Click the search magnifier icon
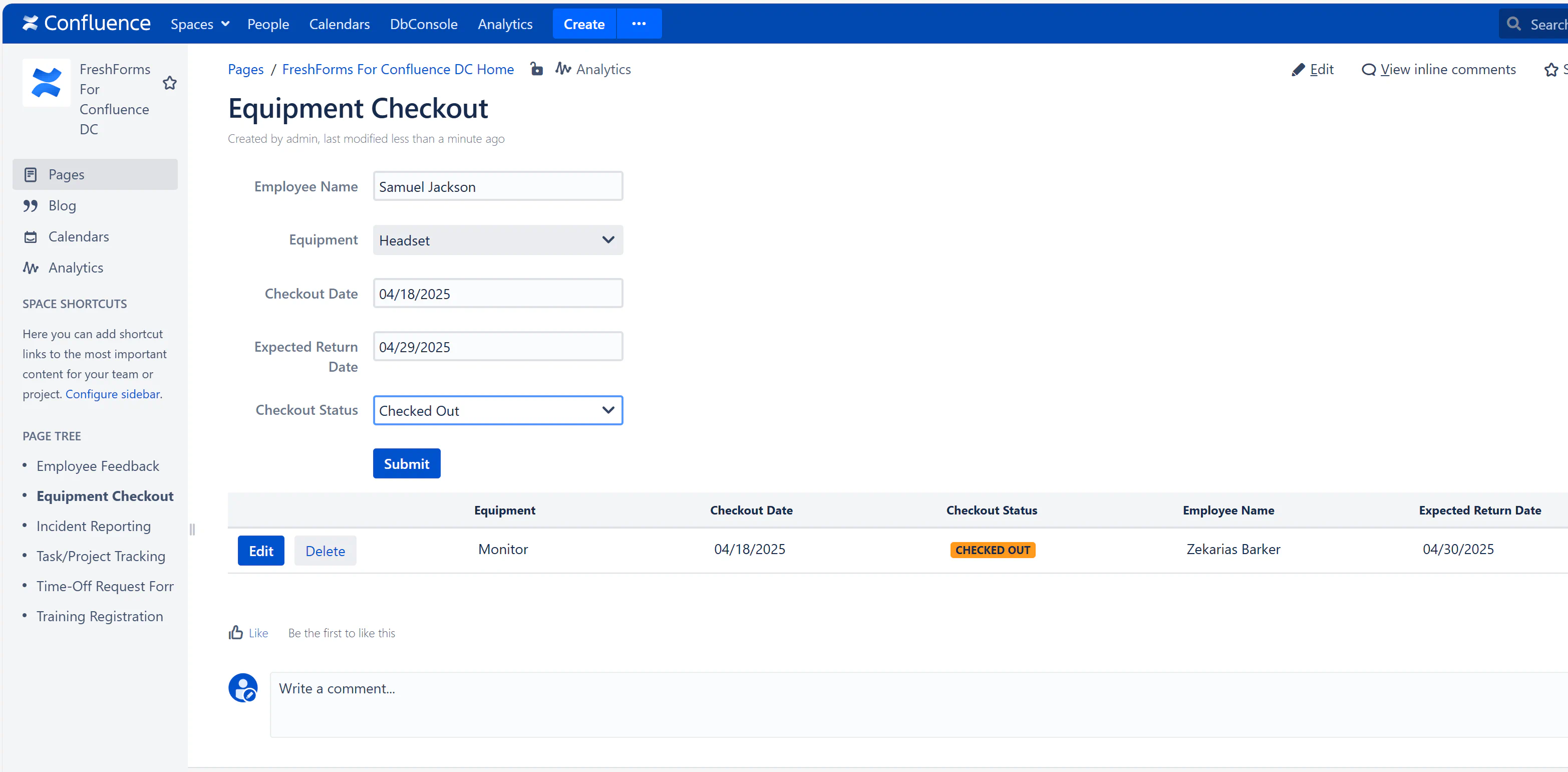 (x=1514, y=24)
